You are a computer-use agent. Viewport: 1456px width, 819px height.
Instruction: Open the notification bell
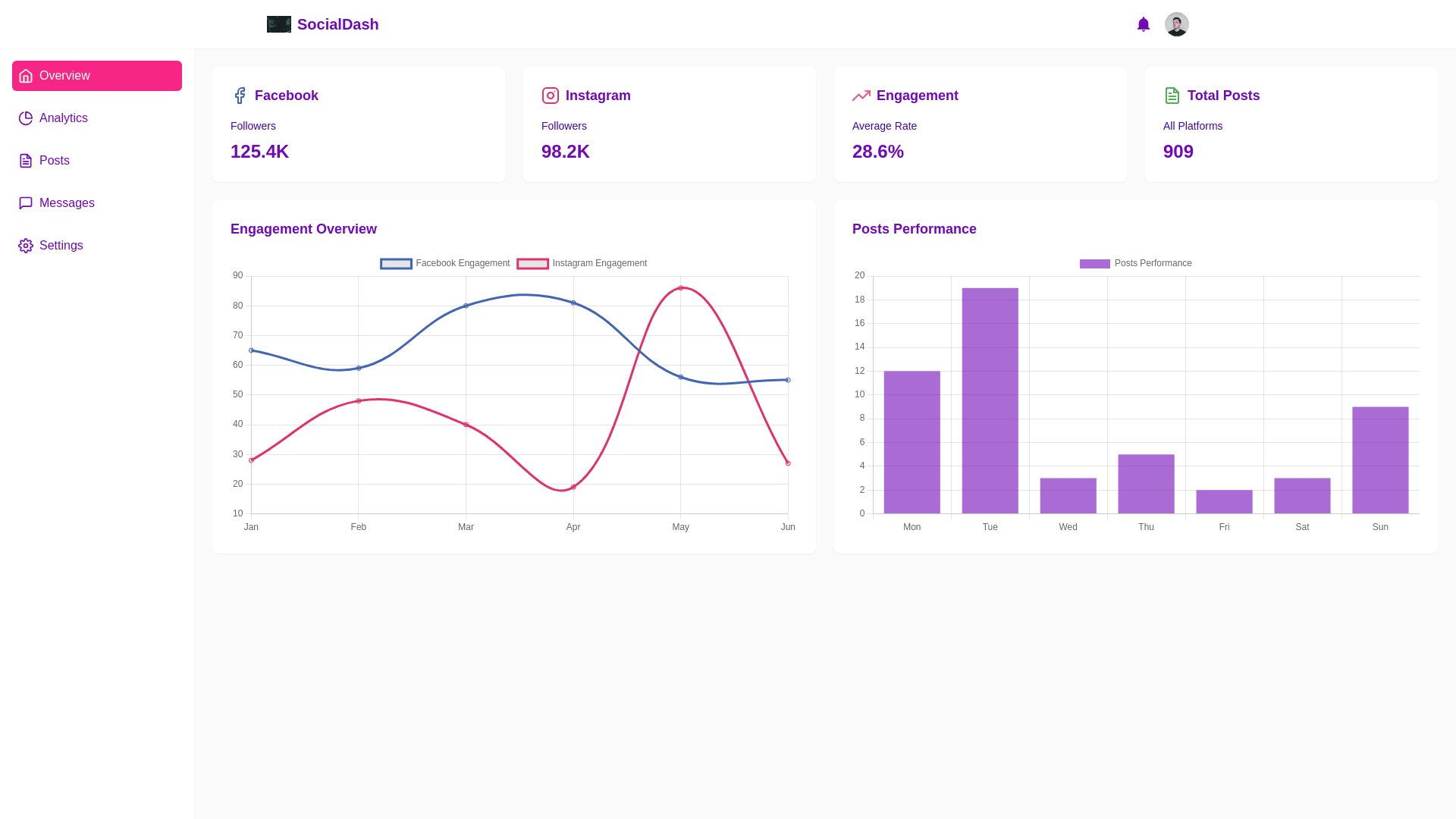pos(1143,24)
